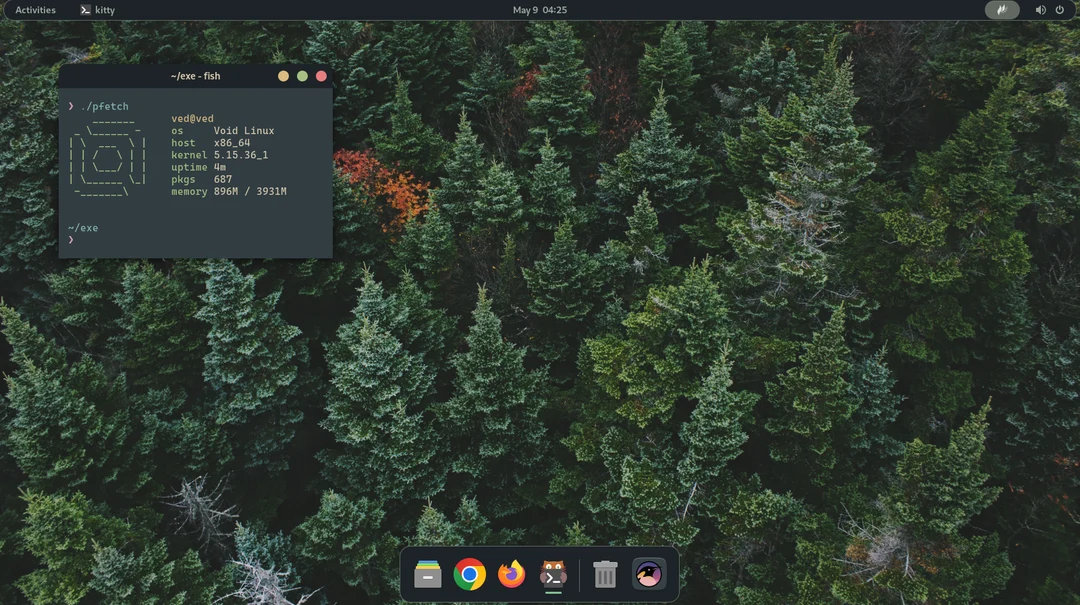1080x605 pixels.
Task: Click the speaker icon to adjust audio
Action: coord(1040,9)
